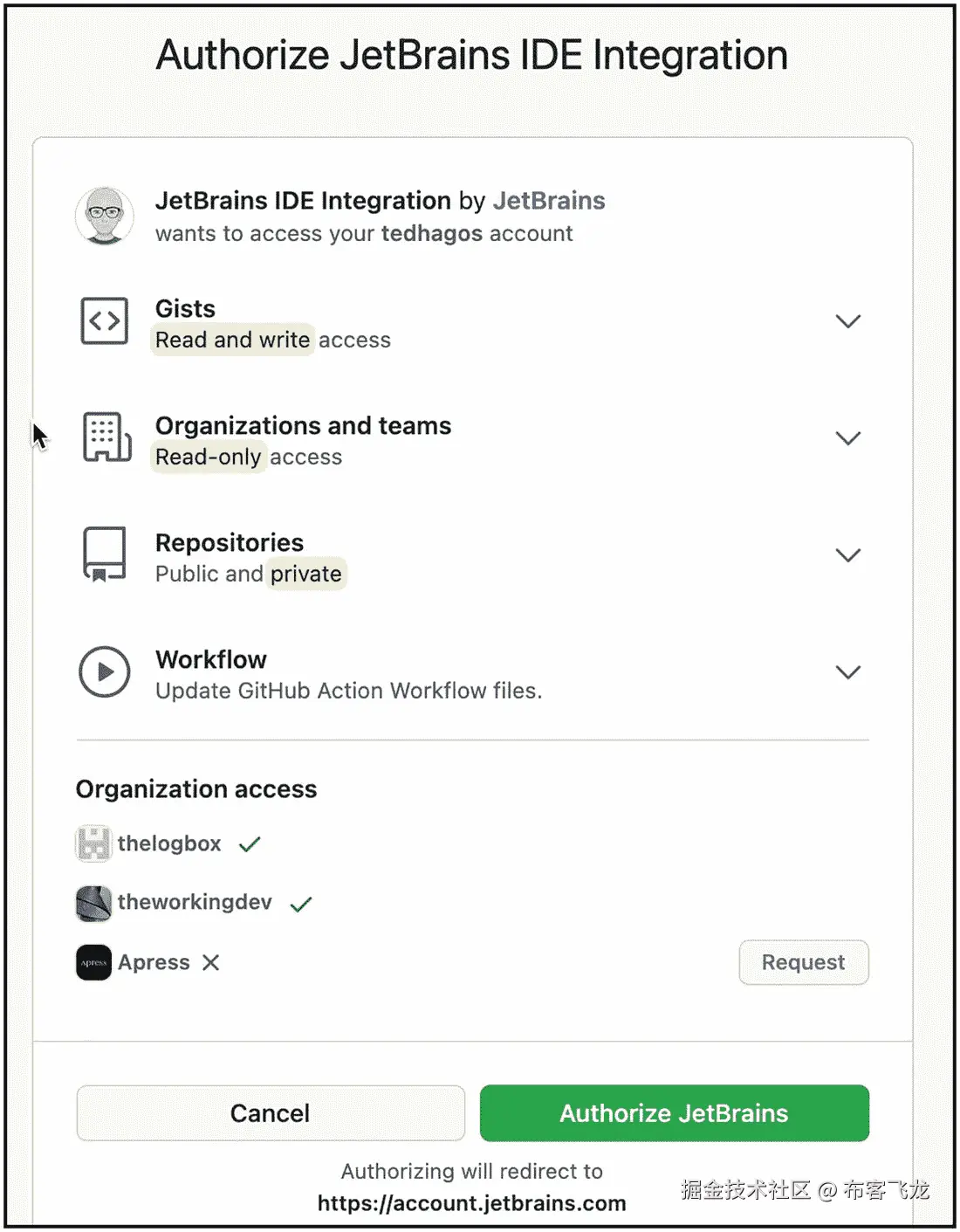The height and width of the screenshot is (1232, 960).
Task: Click the theworkingdev organization avatar
Action: pos(93,903)
